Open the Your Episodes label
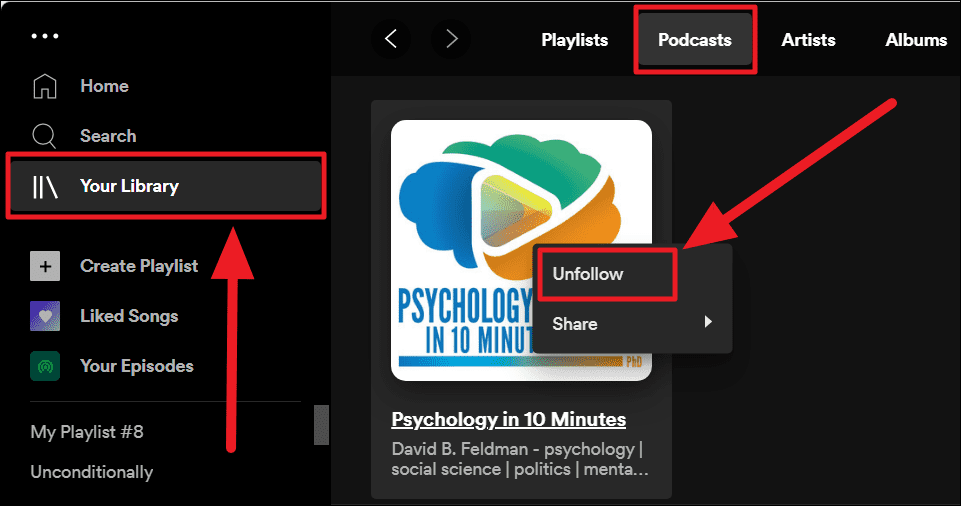 pyautogui.click(x=137, y=366)
